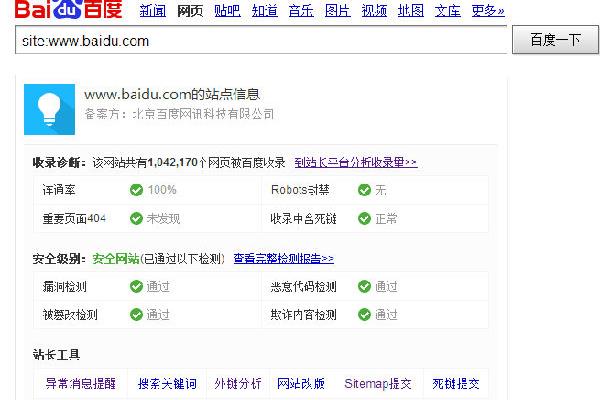Click green check beside 100% inclusion rate

click(136, 190)
